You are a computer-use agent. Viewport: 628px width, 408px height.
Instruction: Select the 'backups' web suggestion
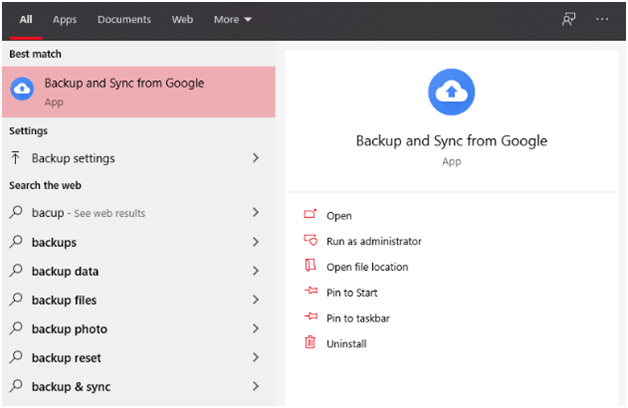(139, 242)
